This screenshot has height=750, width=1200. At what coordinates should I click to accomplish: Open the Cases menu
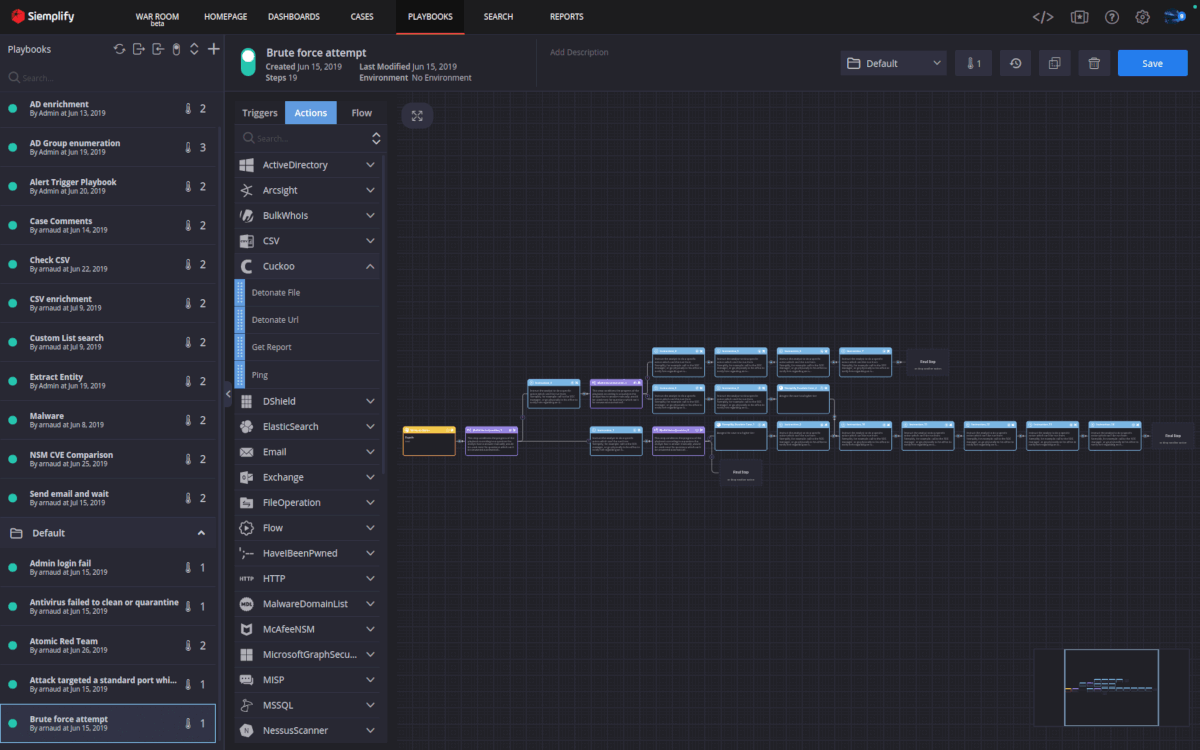point(361,17)
